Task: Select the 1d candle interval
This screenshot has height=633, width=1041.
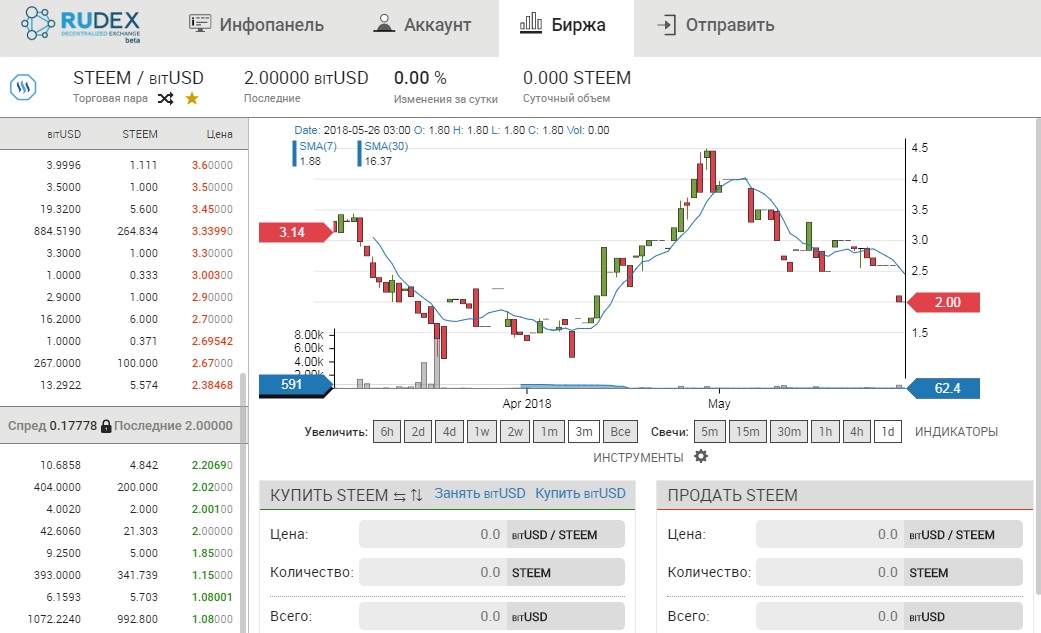Action: 888,432
